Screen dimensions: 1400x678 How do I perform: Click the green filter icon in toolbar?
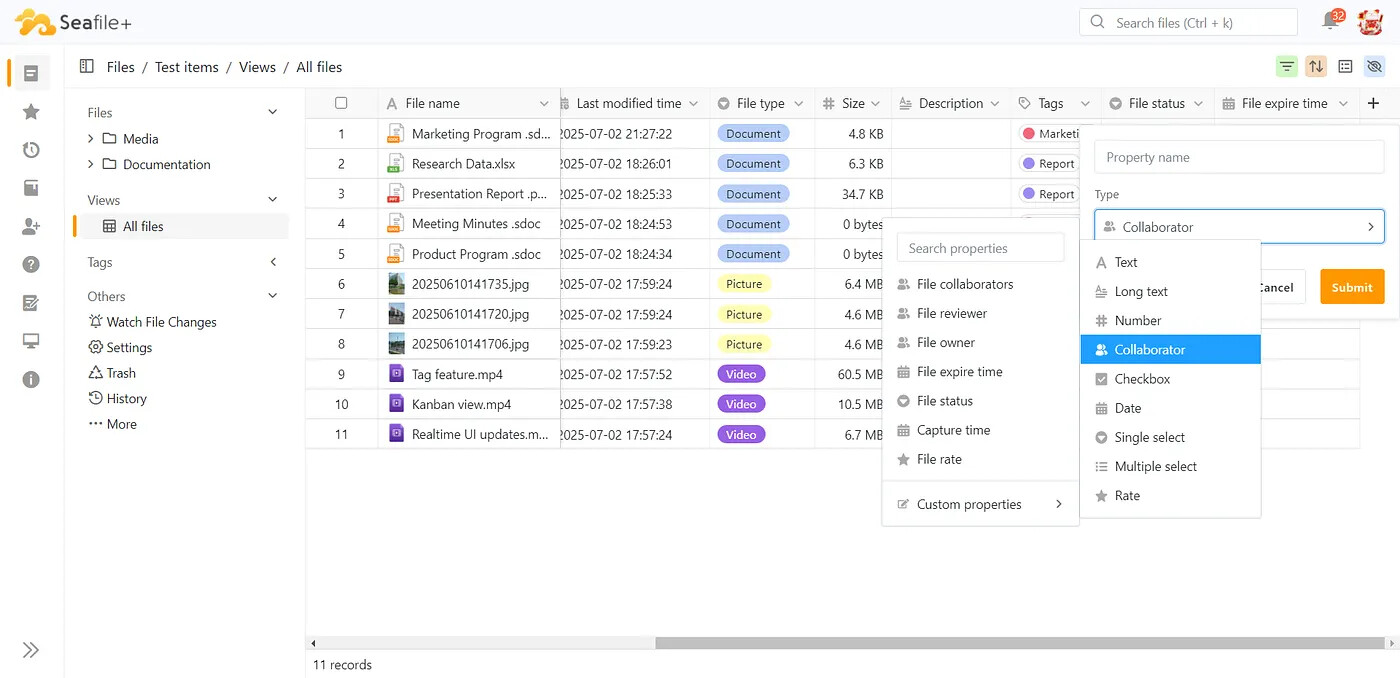pyautogui.click(x=1287, y=67)
